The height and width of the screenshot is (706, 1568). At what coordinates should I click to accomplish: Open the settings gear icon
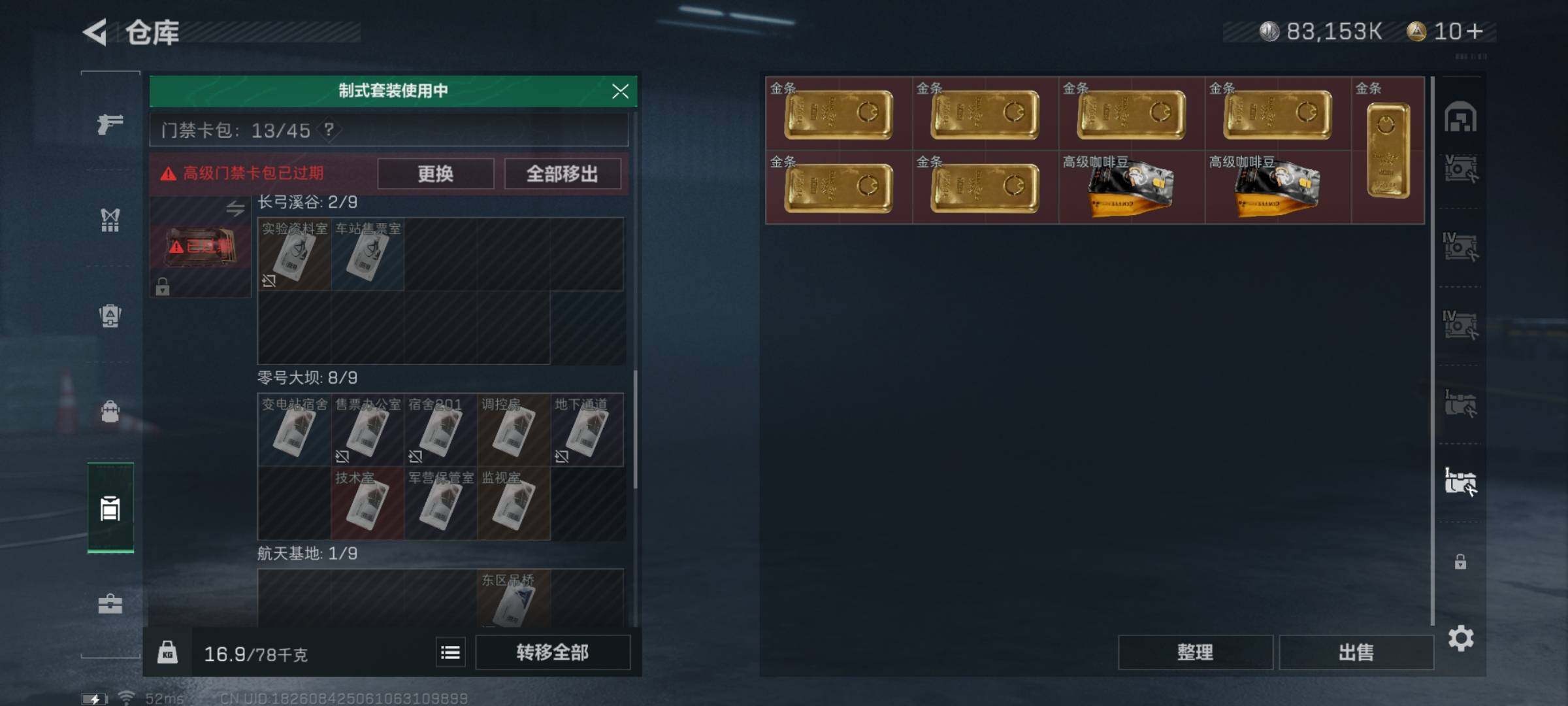(1460, 638)
